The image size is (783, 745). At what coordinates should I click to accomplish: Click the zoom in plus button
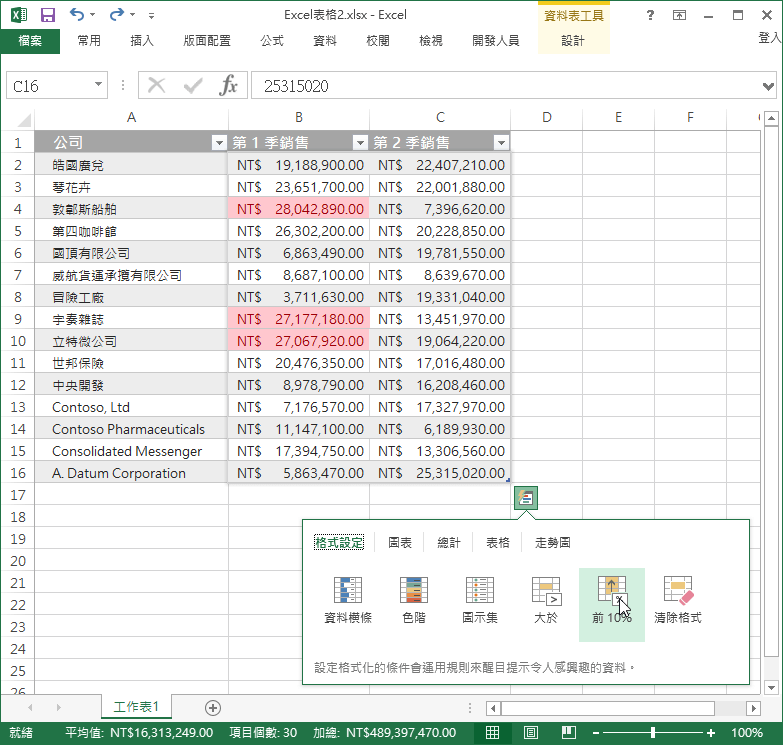[711, 733]
